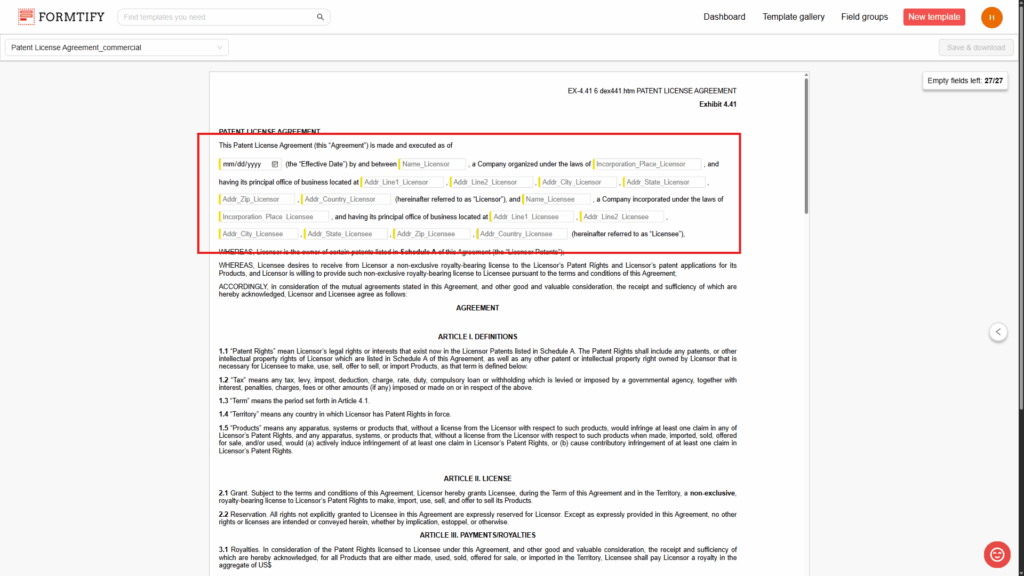Image resolution: width=1024 pixels, height=576 pixels.
Task: Click the Addr_Line1_Licensor field
Action: click(401, 182)
